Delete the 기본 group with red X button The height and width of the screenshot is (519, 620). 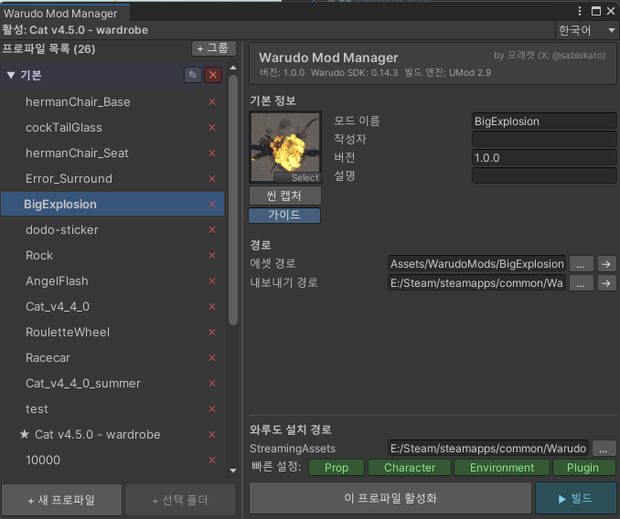[213, 75]
